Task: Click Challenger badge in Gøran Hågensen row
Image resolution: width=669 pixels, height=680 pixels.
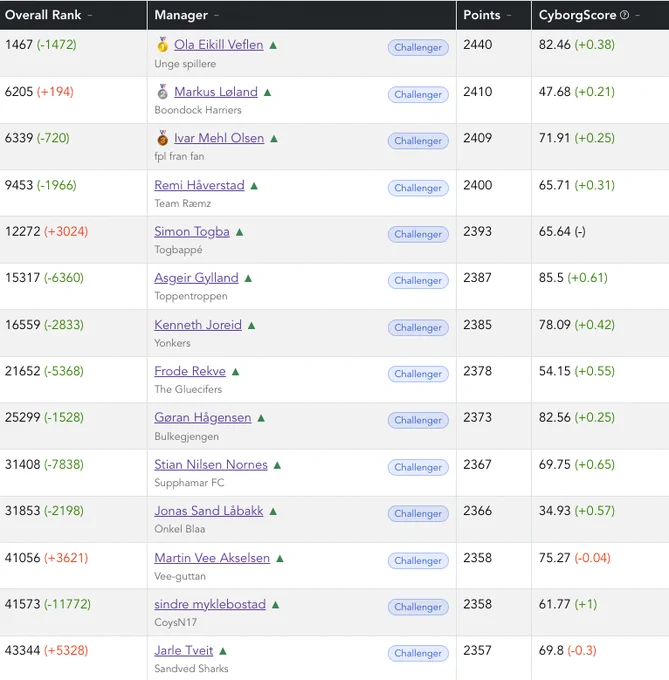Action: coord(418,420)
